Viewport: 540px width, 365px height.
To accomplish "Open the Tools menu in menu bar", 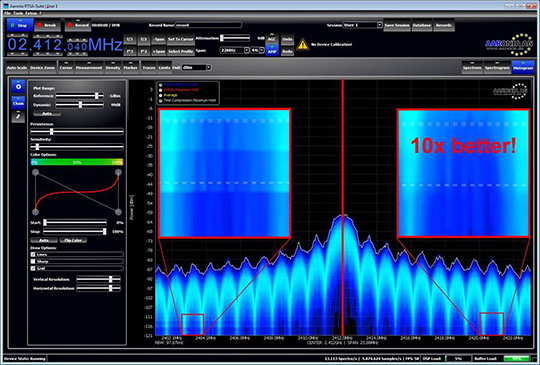I will pyautogui.click(x=18, y=13).
